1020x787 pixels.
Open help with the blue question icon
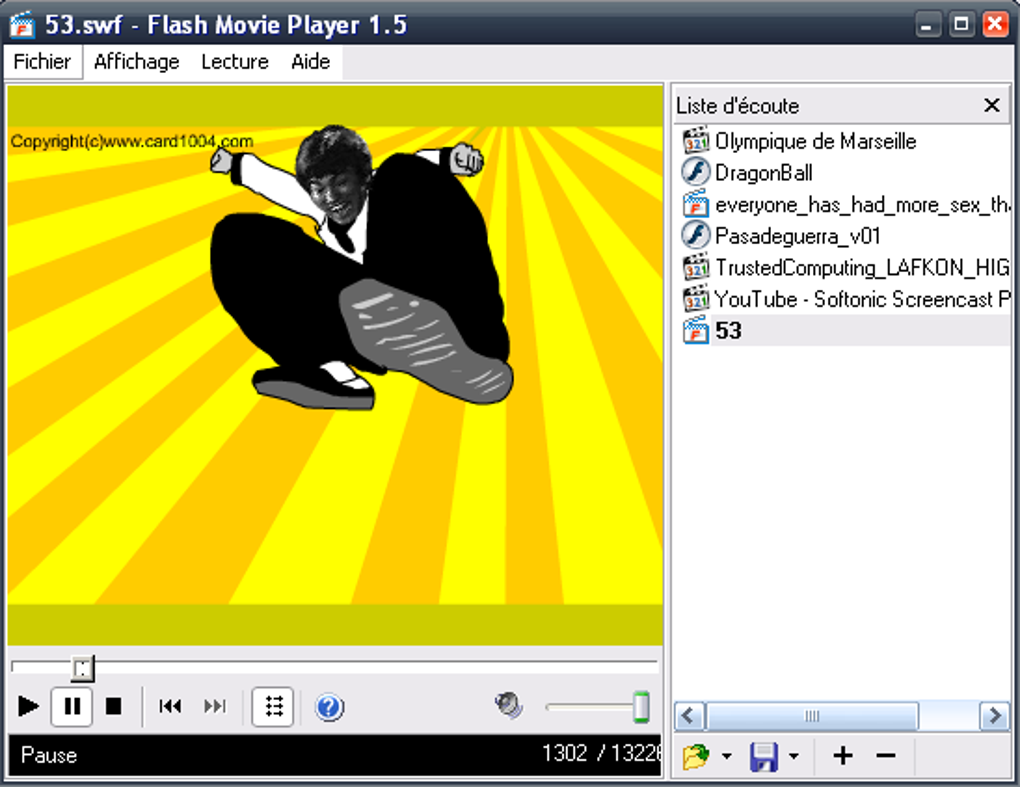click(329, 707)
